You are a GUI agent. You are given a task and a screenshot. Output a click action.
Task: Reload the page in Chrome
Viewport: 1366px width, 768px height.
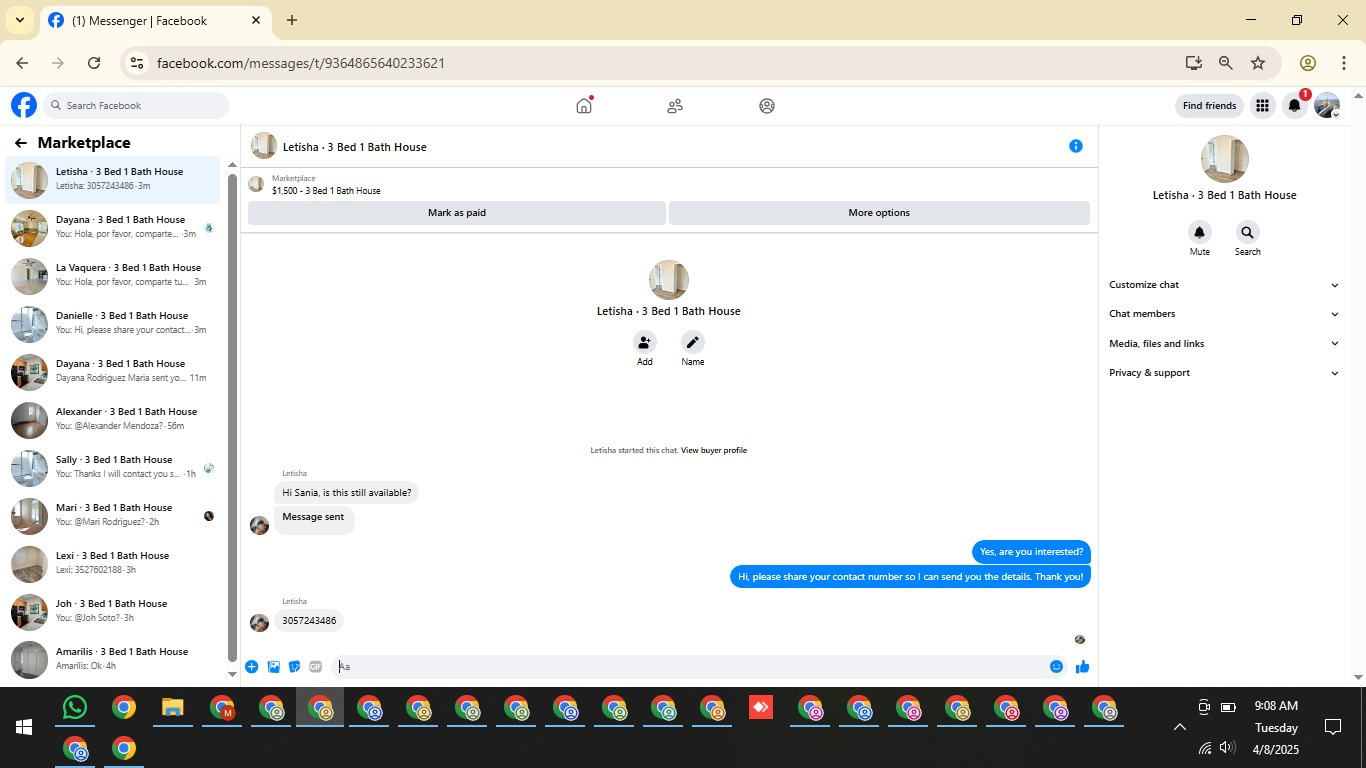click(94, 63)
